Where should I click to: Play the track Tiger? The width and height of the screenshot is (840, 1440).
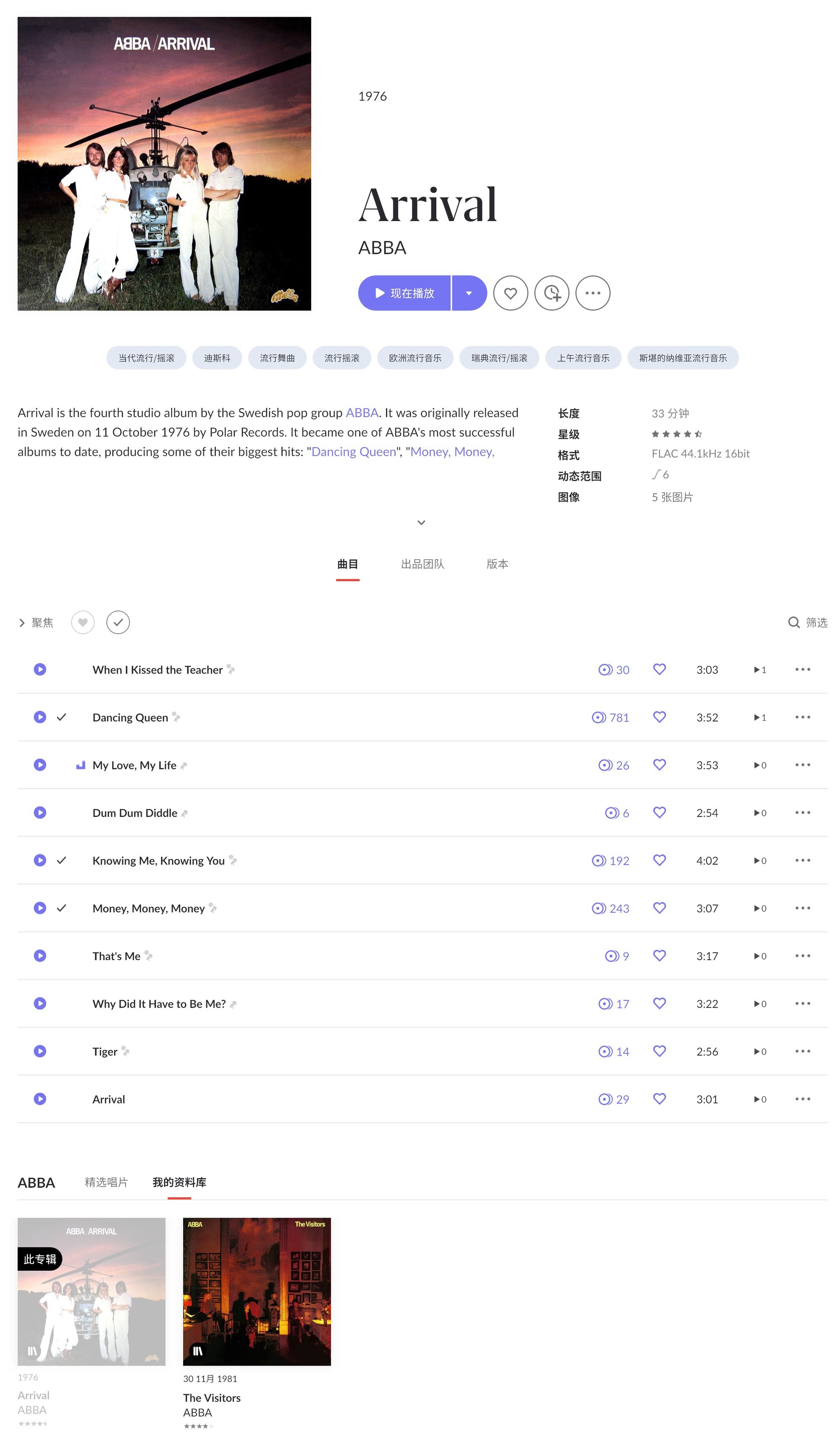pos(39,1051)
